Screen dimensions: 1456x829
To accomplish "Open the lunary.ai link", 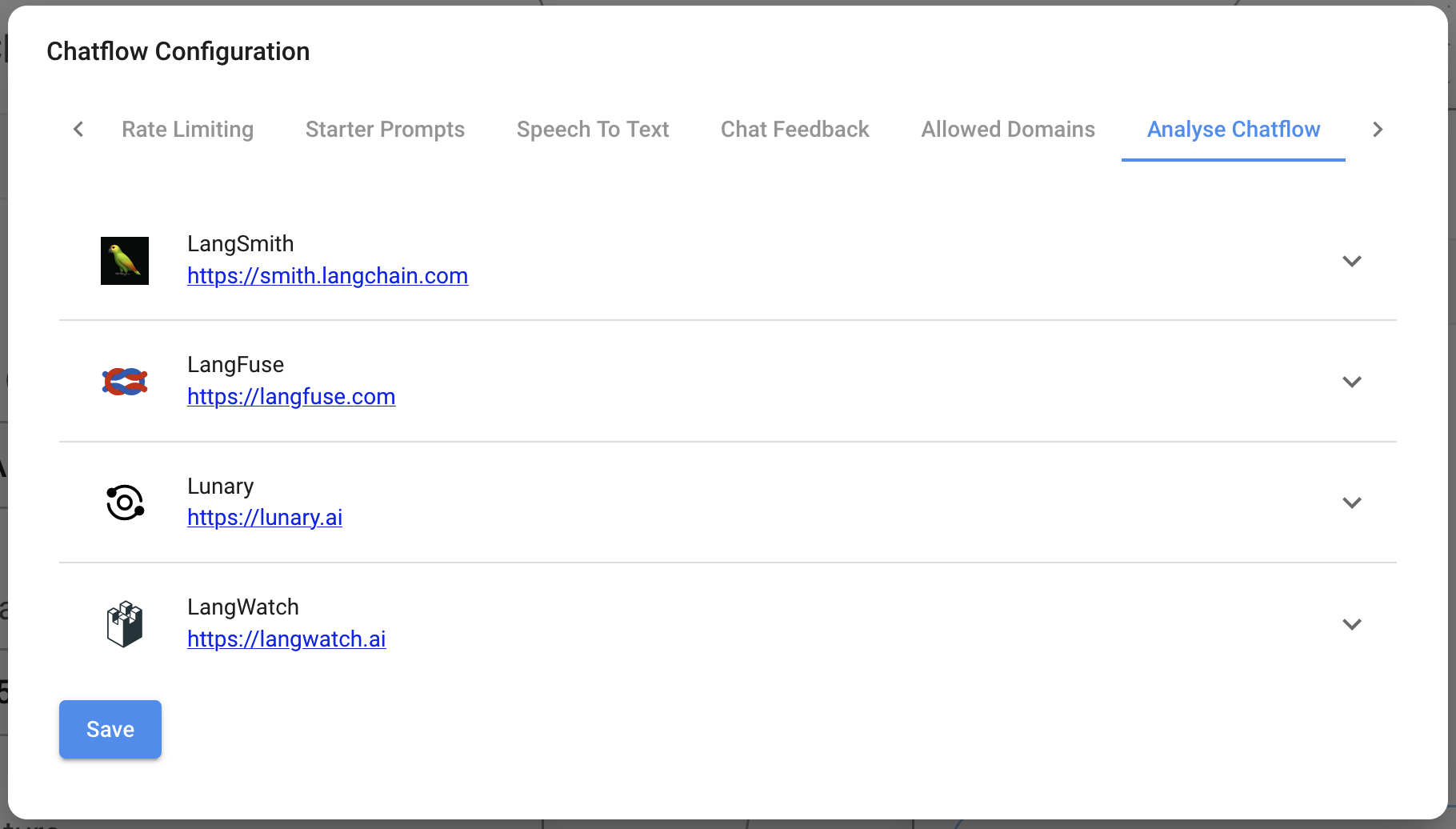I will (265, 517).
